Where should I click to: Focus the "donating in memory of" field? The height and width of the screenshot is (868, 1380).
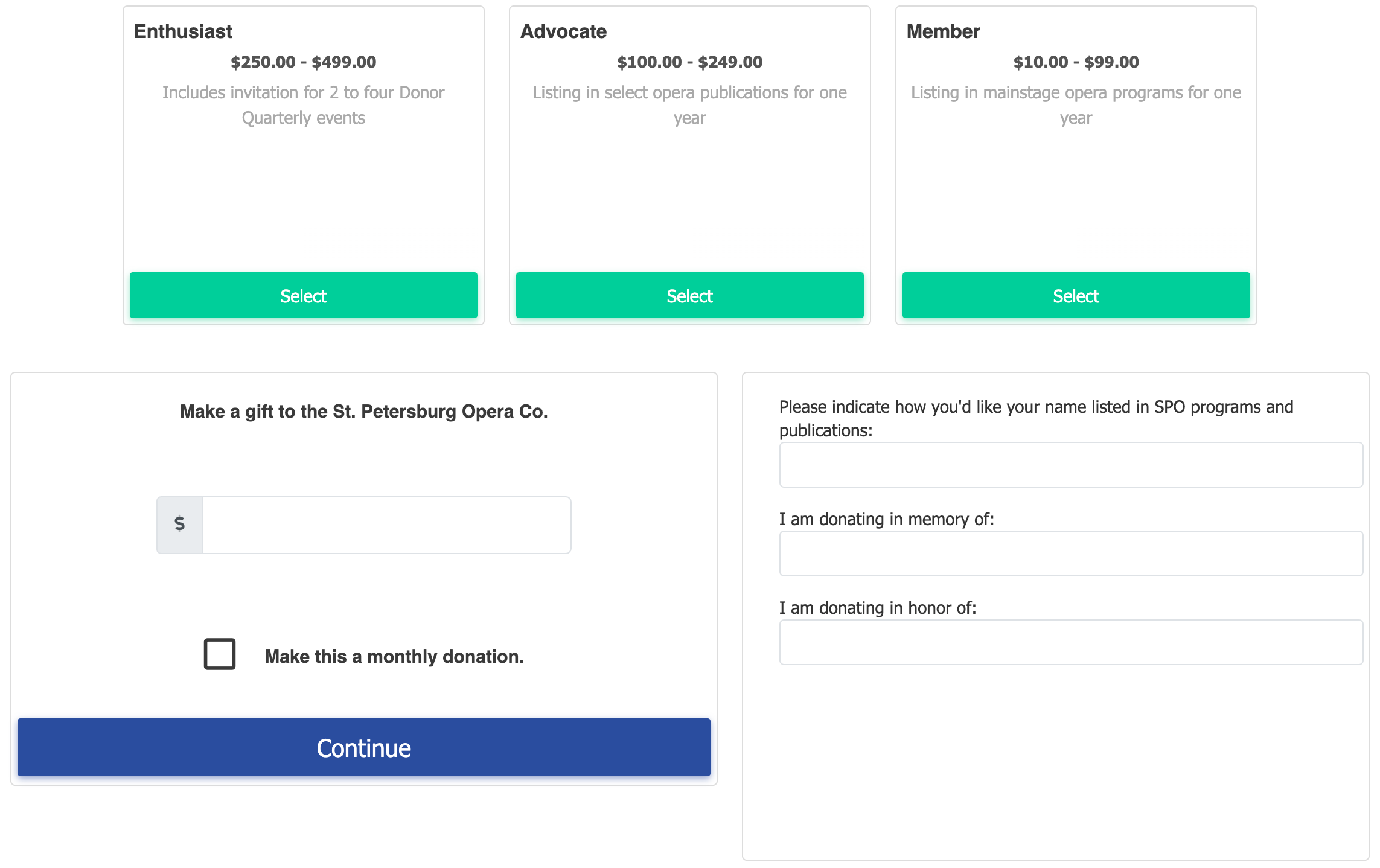pos(1071,554)
